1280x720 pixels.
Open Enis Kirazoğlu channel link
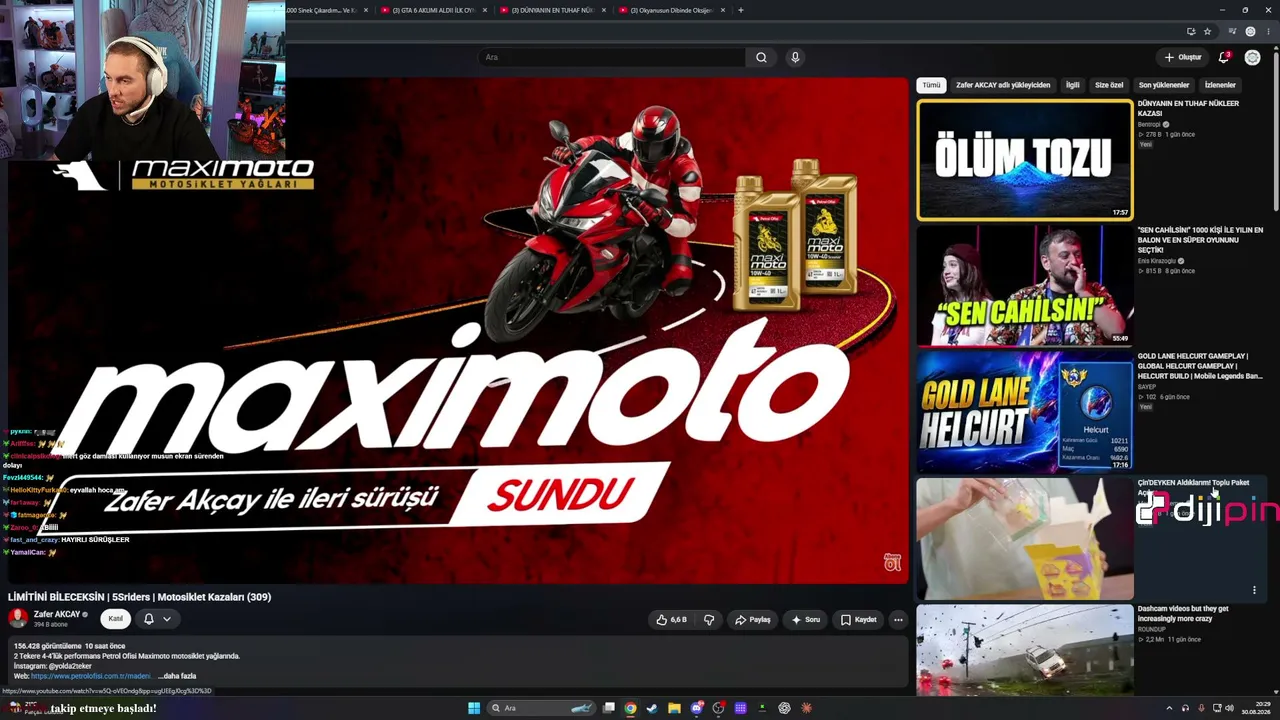pos(1157,261)
